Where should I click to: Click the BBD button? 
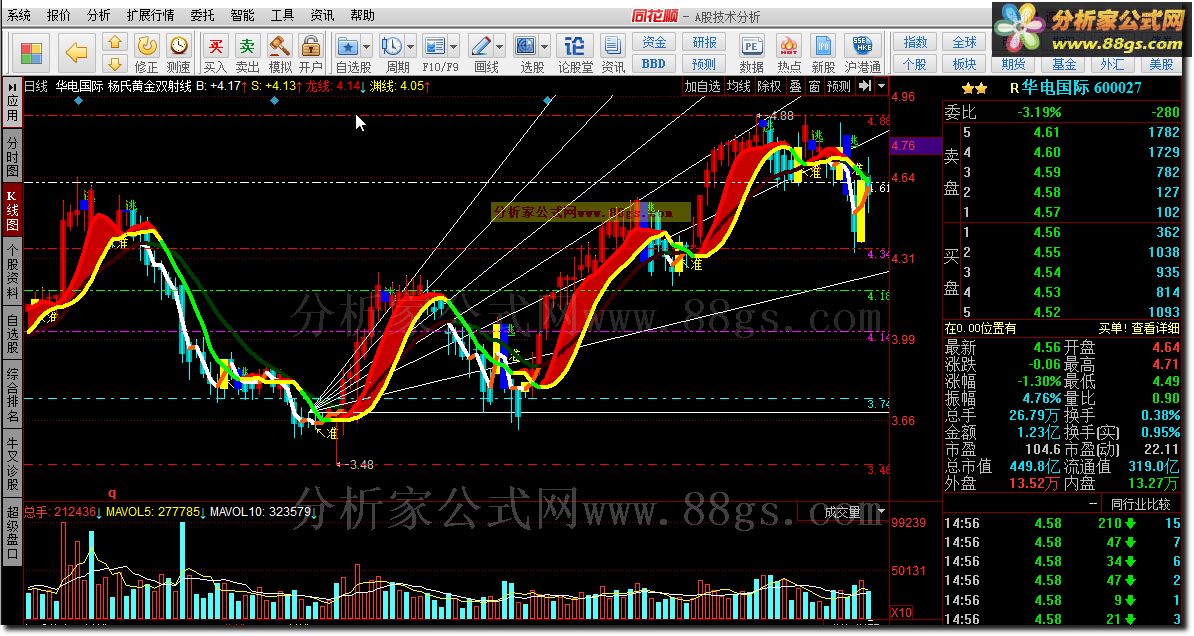point(654,64)
